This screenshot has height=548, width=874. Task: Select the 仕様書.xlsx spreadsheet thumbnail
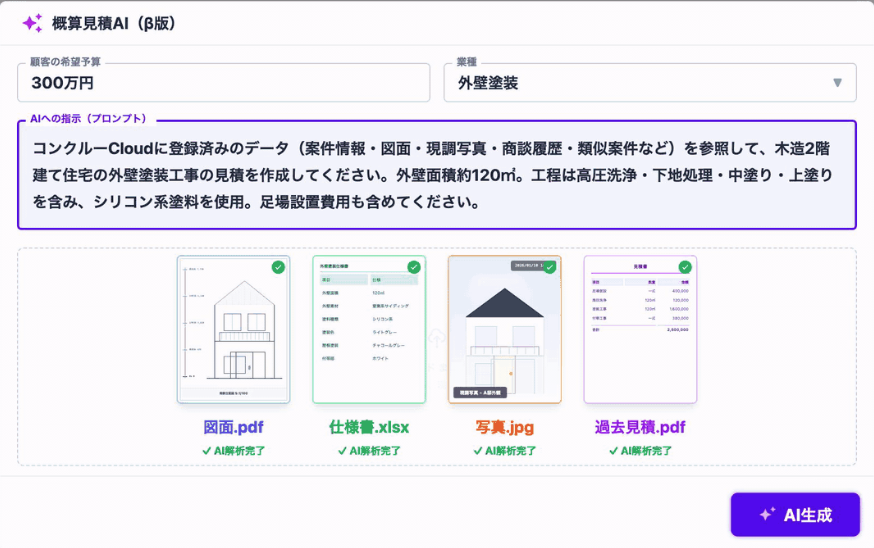click(x=369, y=330)
